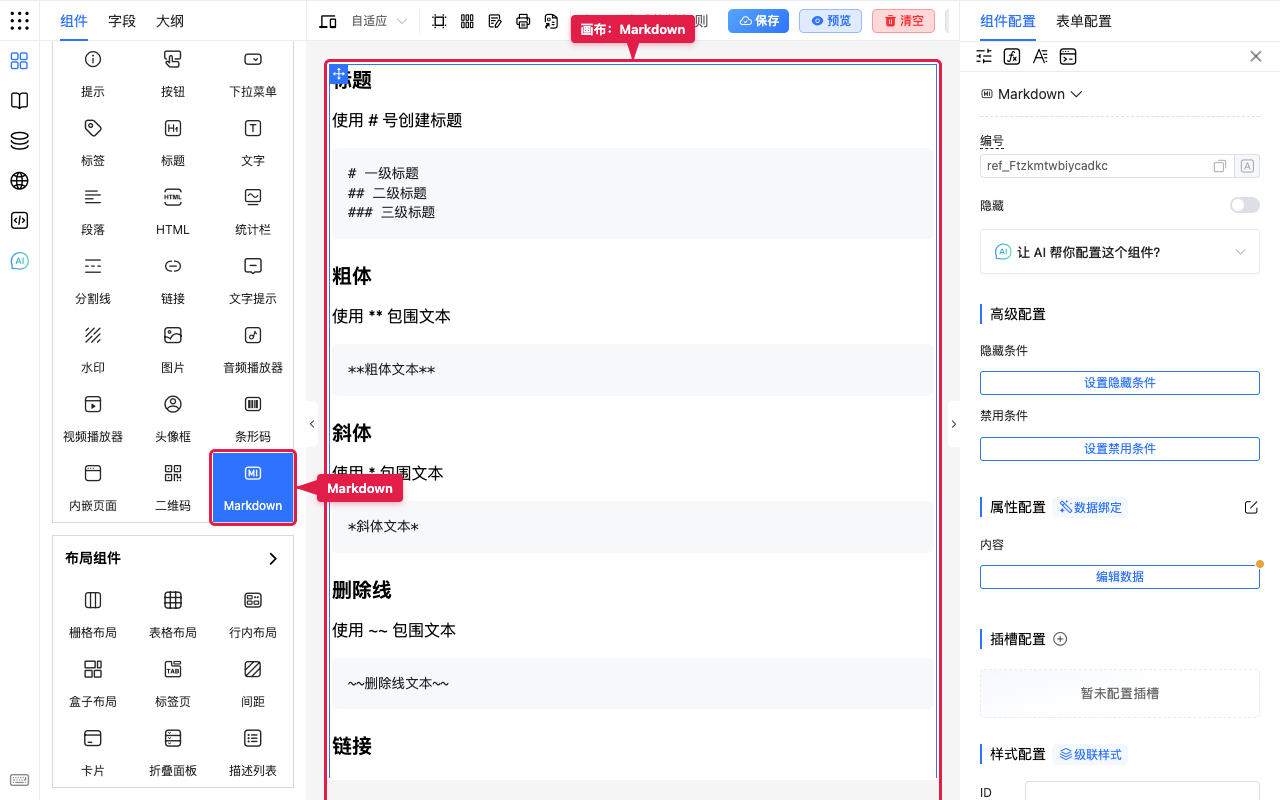Screen dimensions: 1280x800
Task: Switch to the 大纲 tab
Action: pyautogui.click(x=170, y=21)
